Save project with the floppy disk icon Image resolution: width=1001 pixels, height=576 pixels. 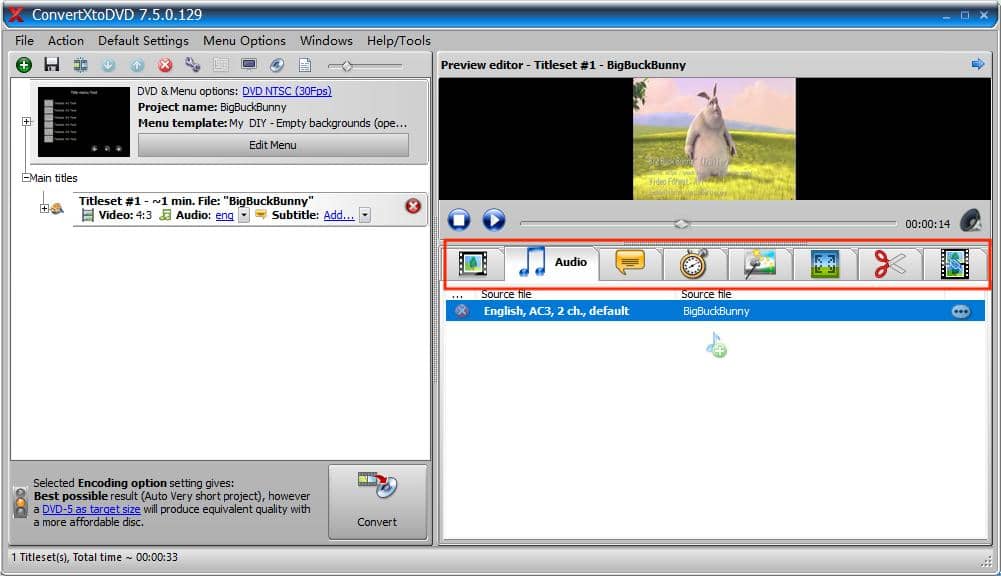click(52, 65)
